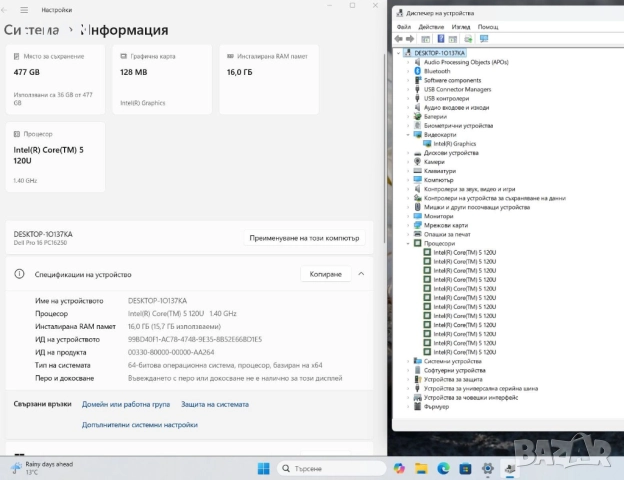Click the Инсталирана RAM памет card
Image resolution: width=624 pixels, height=480 pixels.
(269, 80)
